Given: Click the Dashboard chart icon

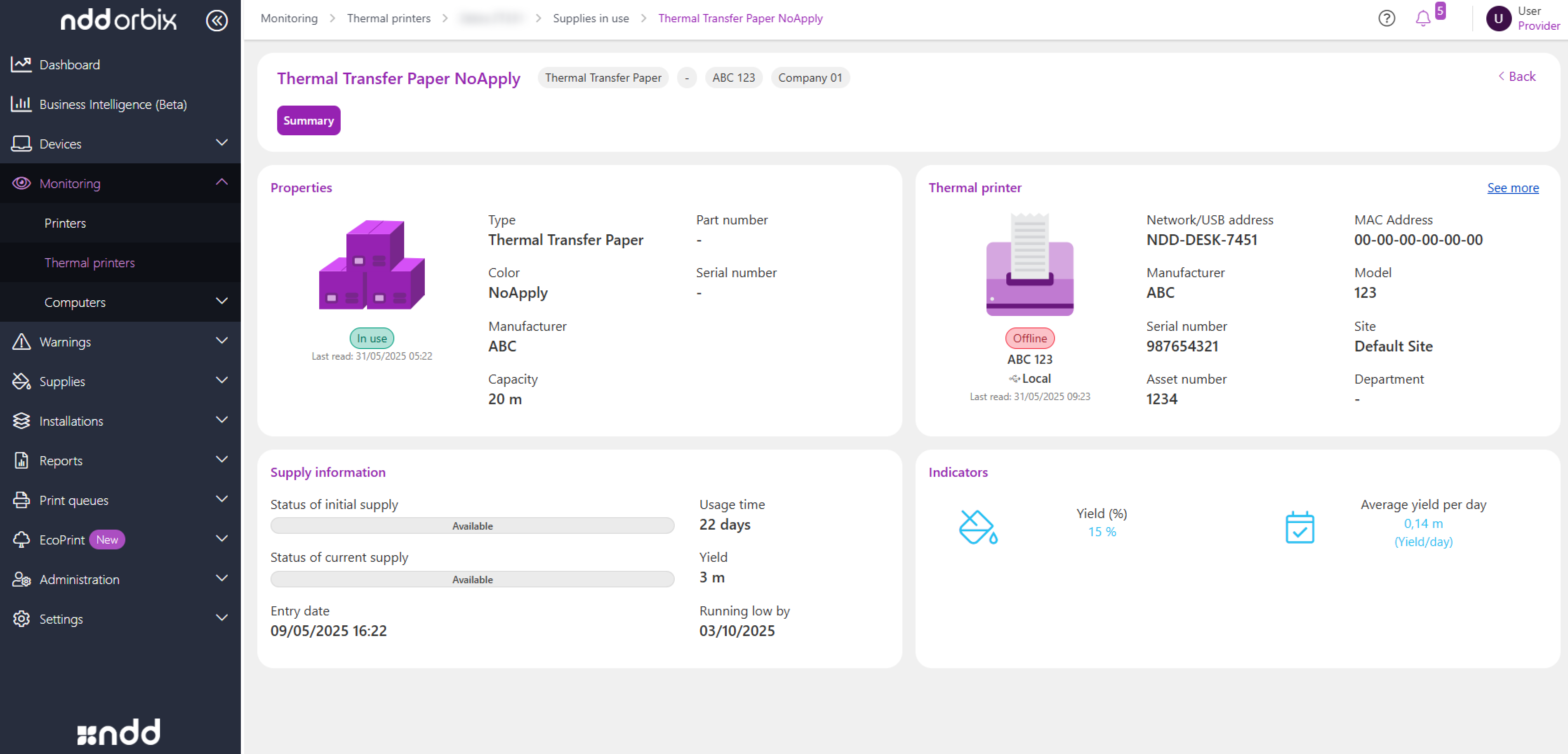Looking at the screenshot, I should pyautogui.click(x=21, y=64).
